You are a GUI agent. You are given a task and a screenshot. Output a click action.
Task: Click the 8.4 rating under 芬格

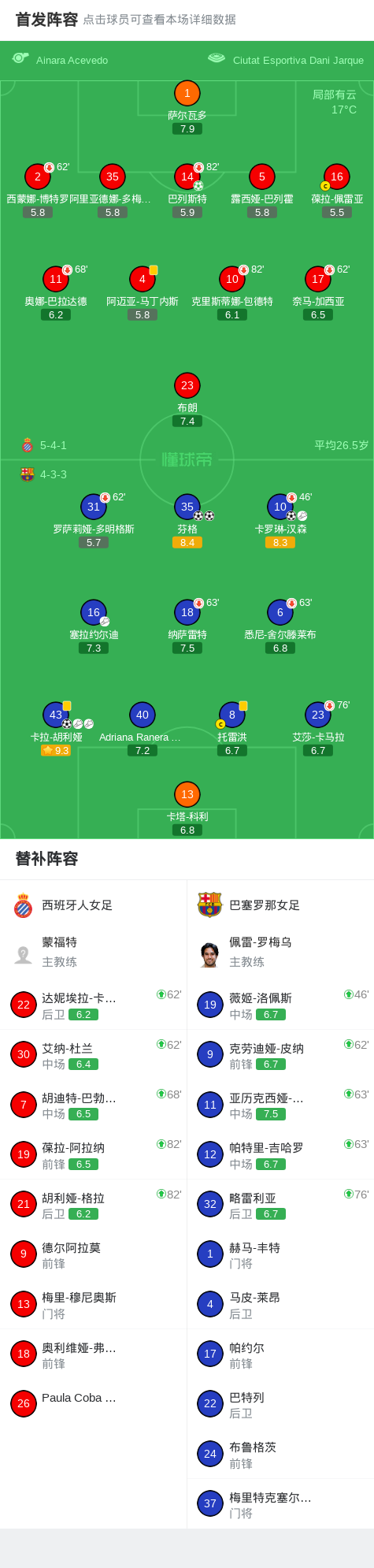[187, 543]
